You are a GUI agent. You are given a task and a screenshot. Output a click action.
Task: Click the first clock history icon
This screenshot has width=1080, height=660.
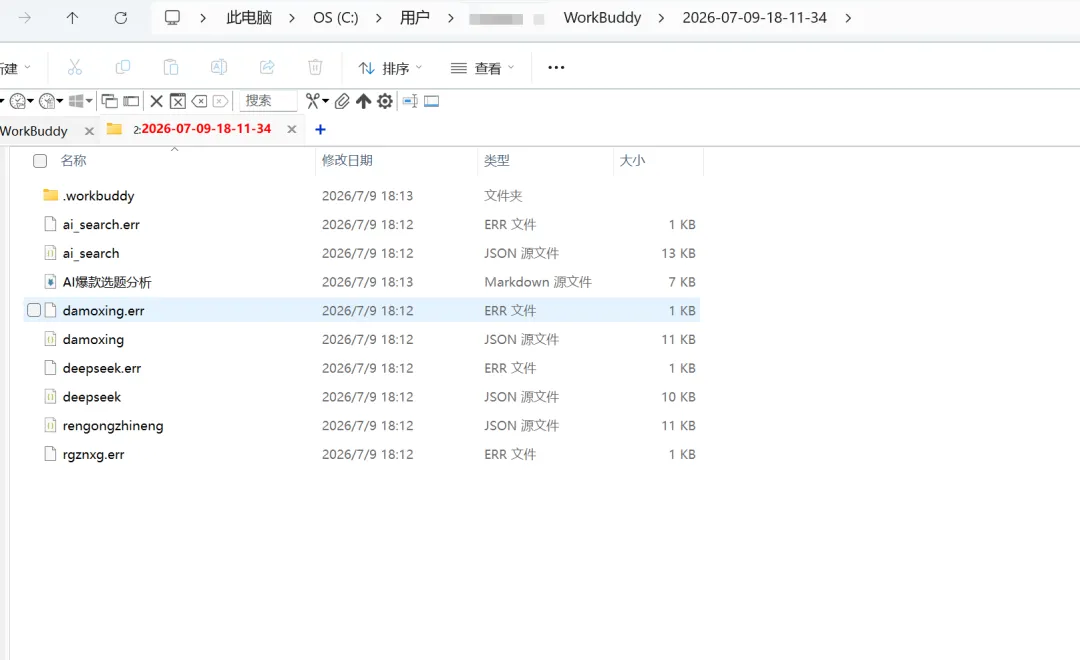click(x=17, y=101)
